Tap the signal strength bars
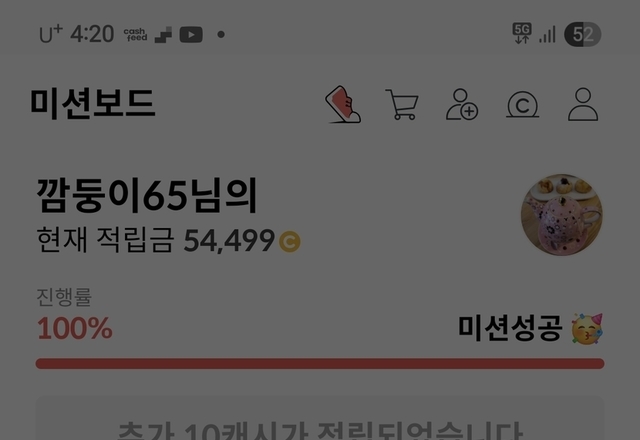The height and width of the screenshot is (440, 640). click(x=547, y=35)
